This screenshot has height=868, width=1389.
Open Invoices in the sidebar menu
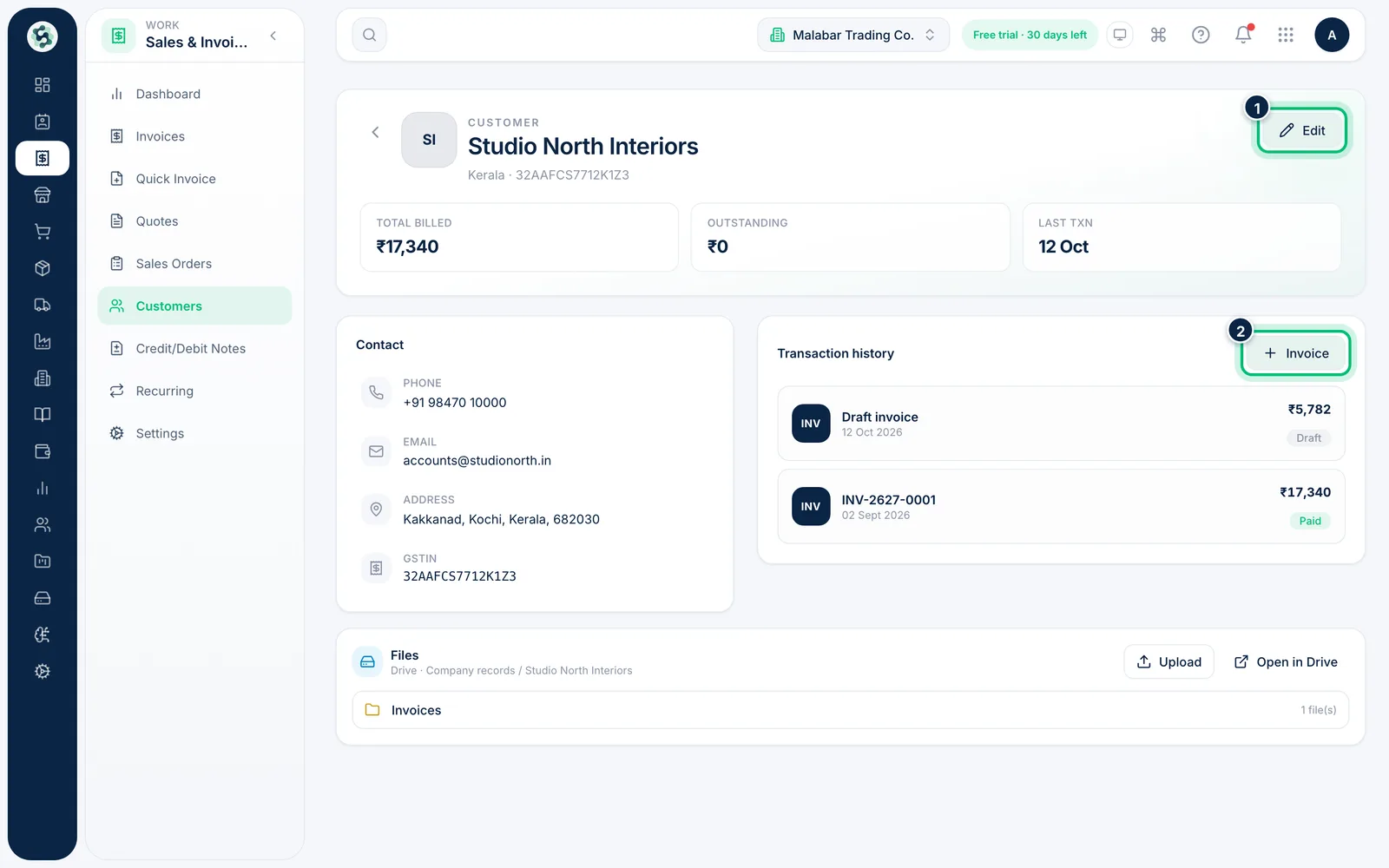[194, 136]
